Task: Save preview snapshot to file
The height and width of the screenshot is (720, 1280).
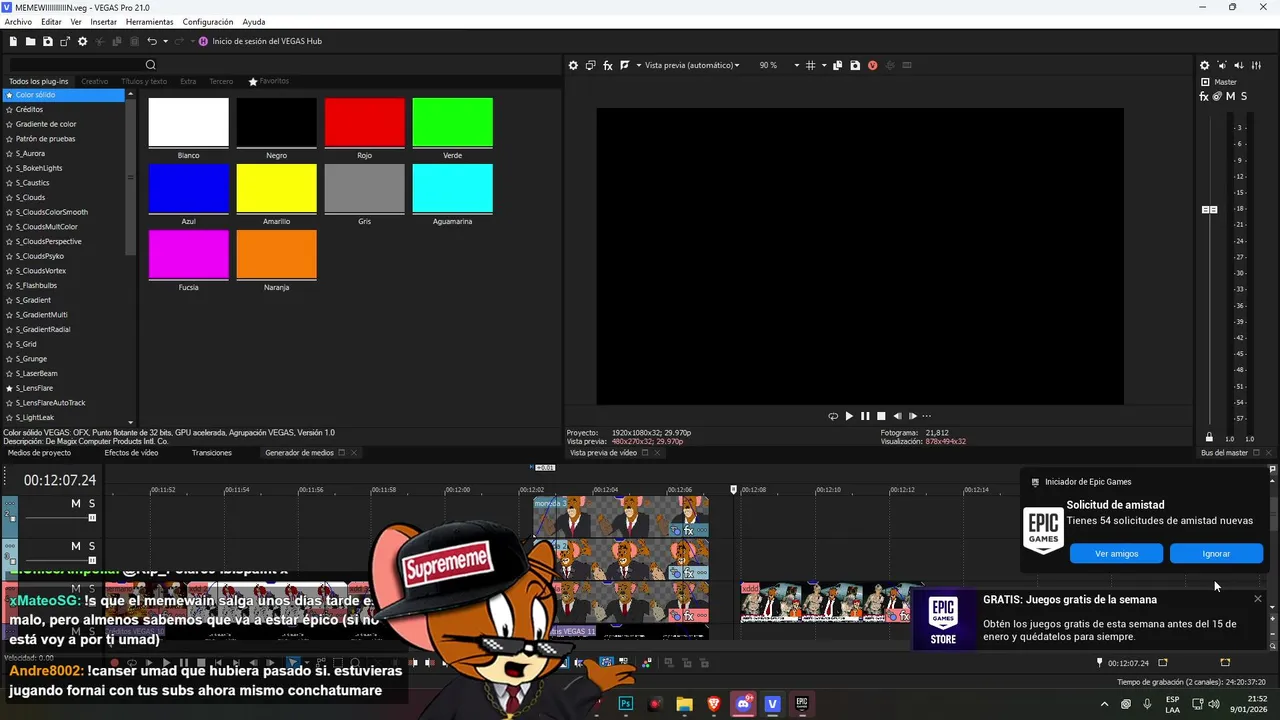Action: pyautogui.click(x=855, y=65)
